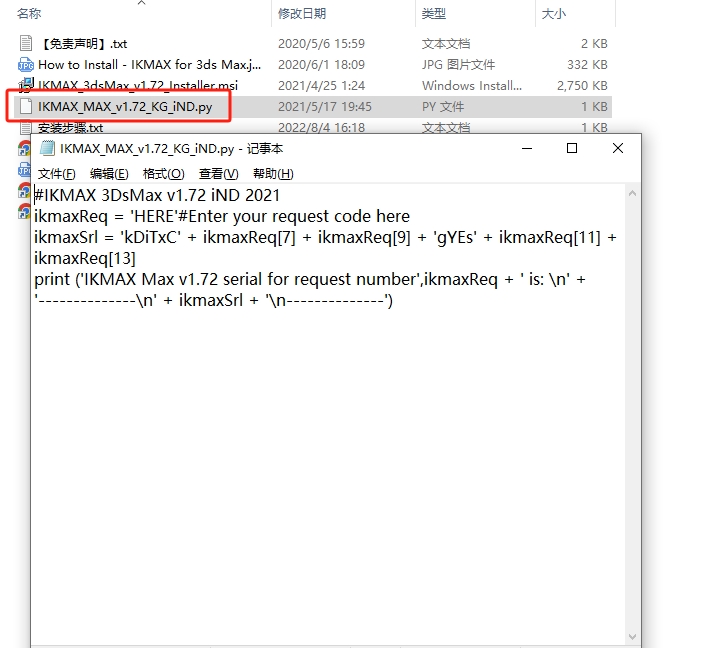The height and width of the screenshot is (648, 706).
Task: Click the PY 文件 type cell
Action: tap(443, 107)
